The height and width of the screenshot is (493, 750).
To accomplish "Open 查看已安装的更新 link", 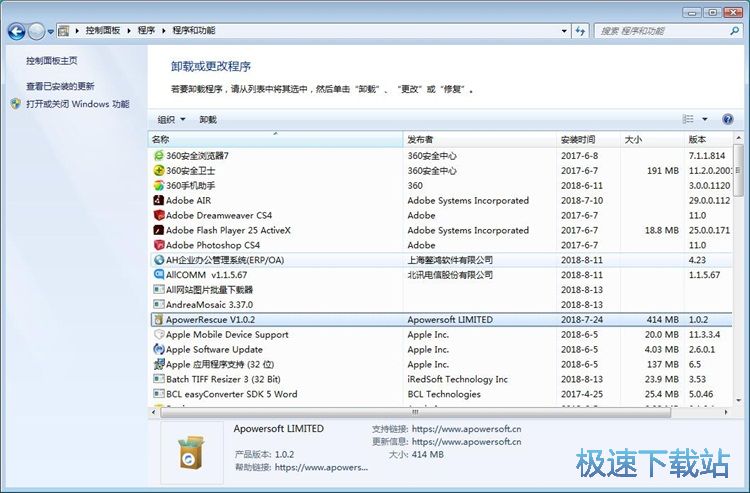I will (60, 86).
